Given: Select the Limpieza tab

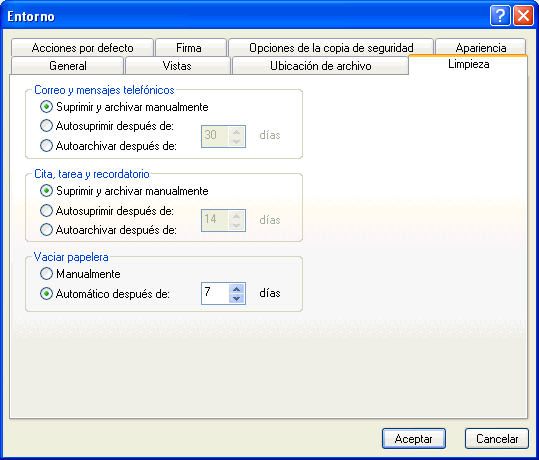Looking at the screenshot, I should coord(468,64).
